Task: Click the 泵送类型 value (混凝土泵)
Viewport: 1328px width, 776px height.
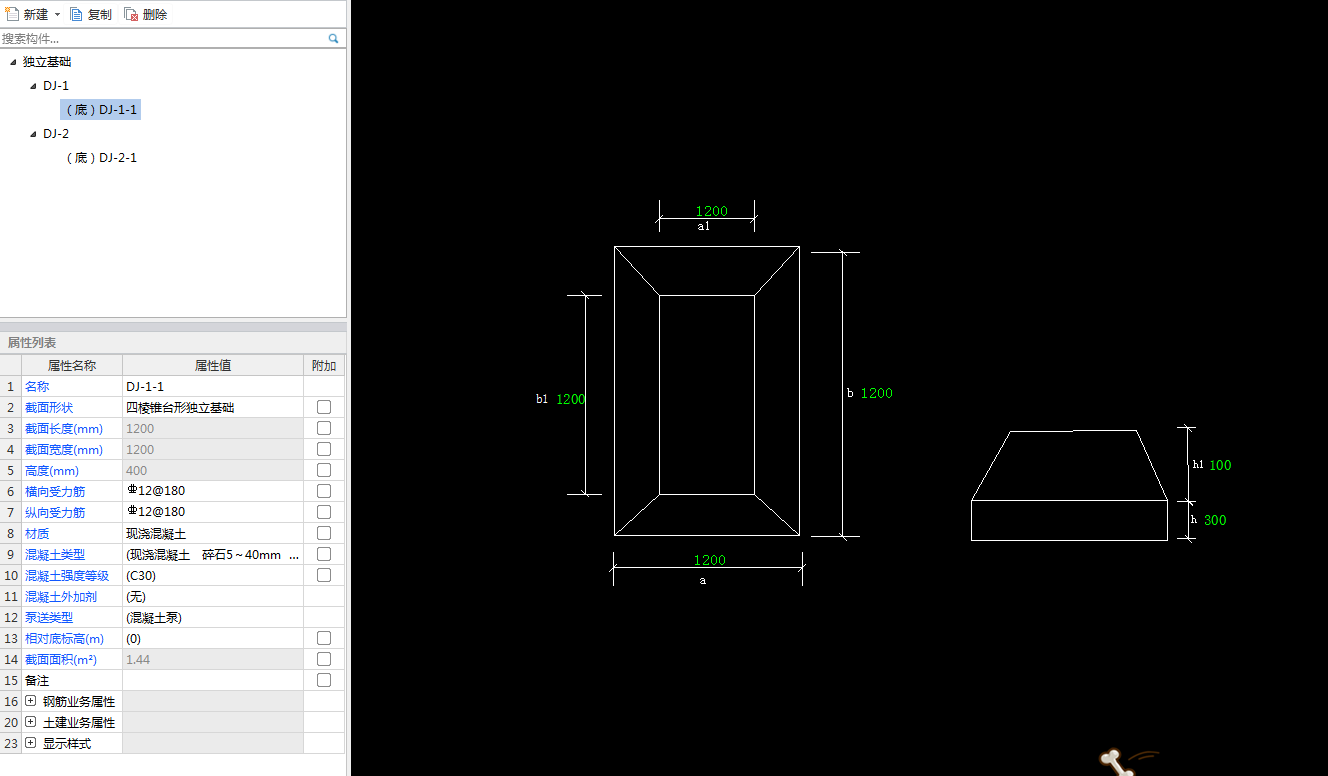Action: tap(213, 617)
